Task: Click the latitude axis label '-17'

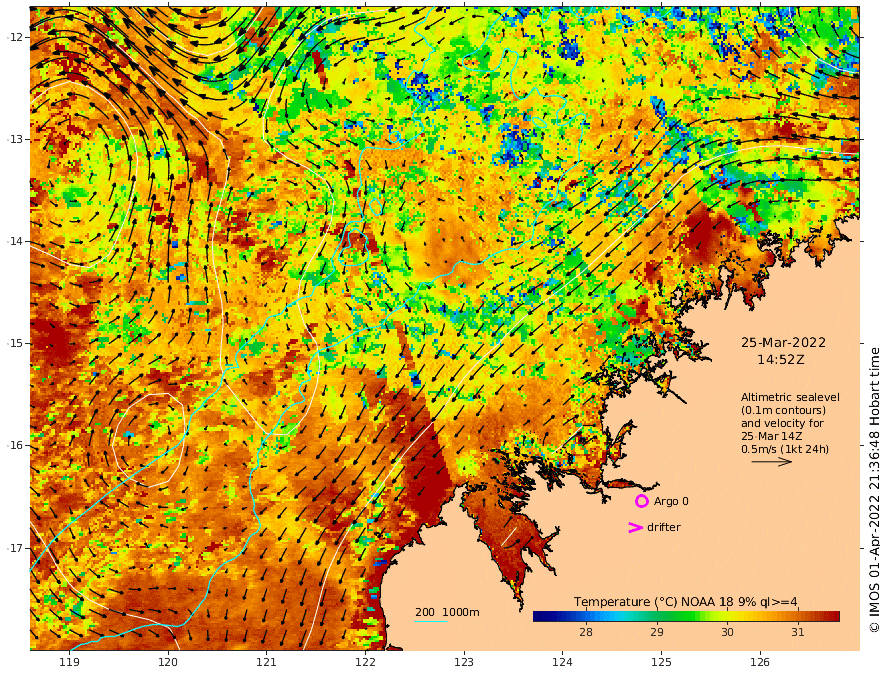Action: pyautogui.click(x=14, y=548)
